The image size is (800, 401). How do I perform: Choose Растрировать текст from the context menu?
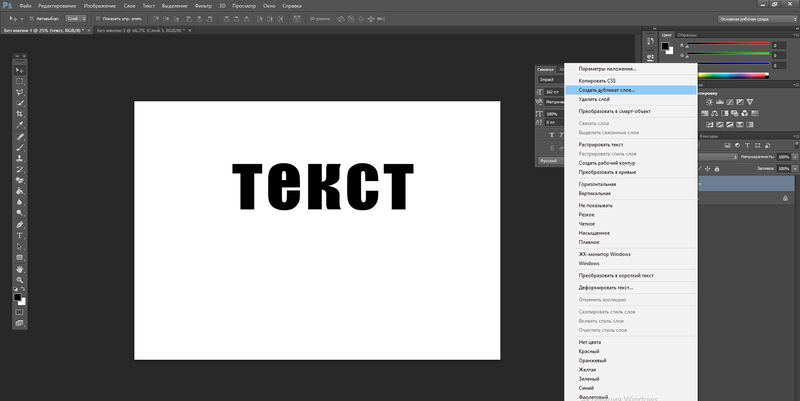[x=601, y=144]
